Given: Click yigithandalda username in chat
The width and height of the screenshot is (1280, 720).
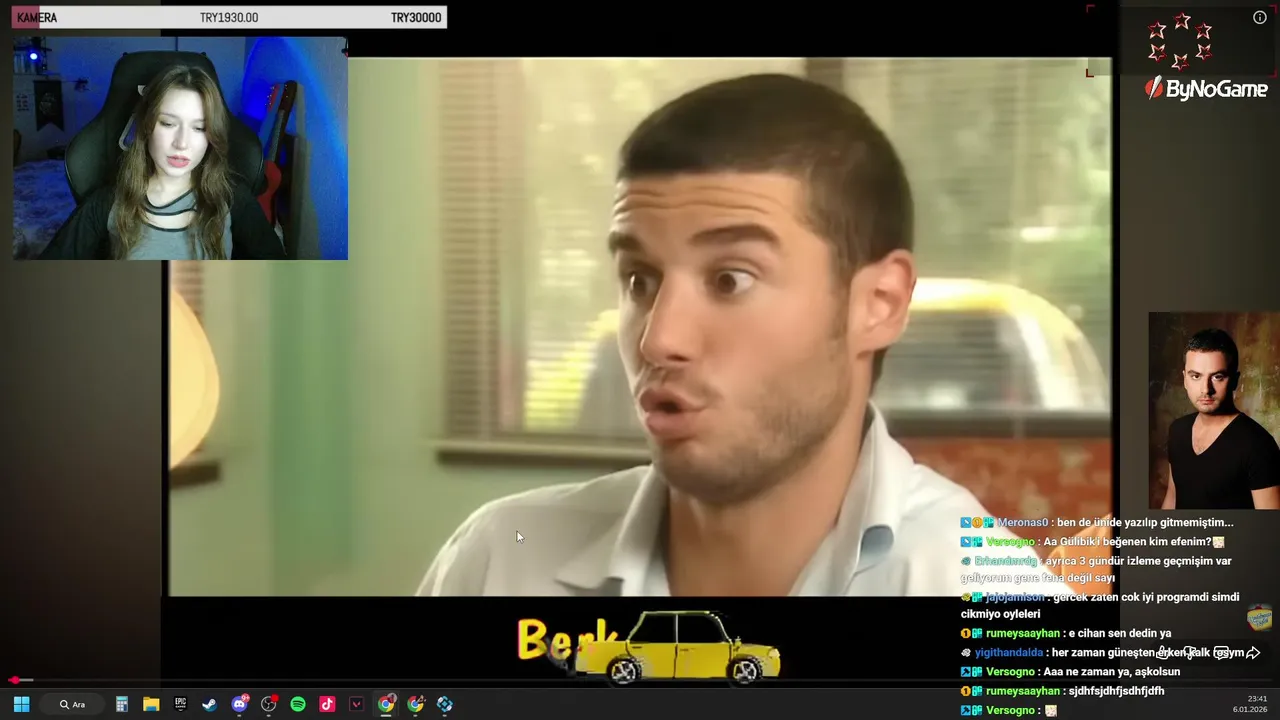Looking at the screenshot, I should [x=1010, y=652].
